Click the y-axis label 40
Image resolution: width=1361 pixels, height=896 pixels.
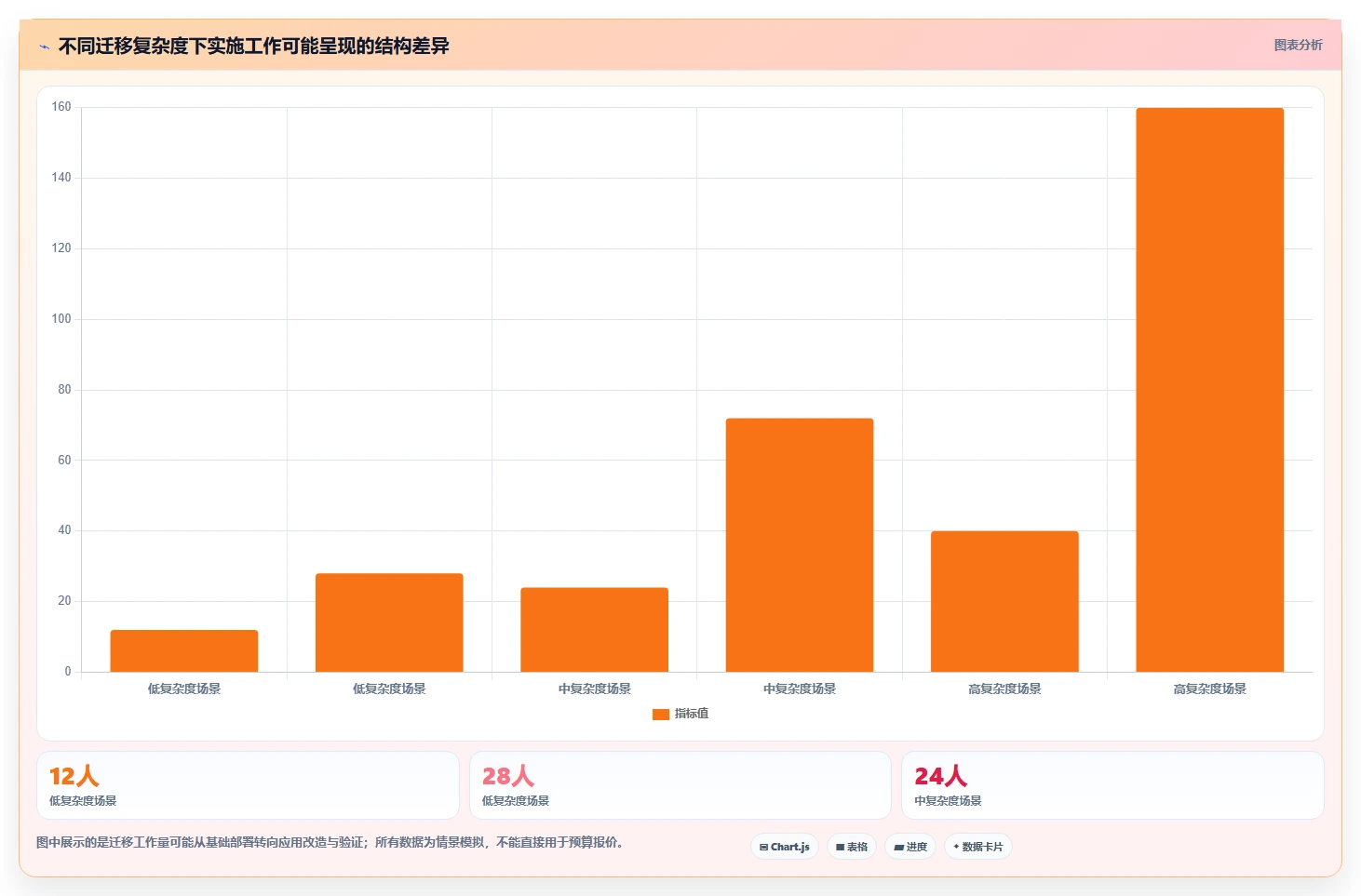tap(64, 530)
